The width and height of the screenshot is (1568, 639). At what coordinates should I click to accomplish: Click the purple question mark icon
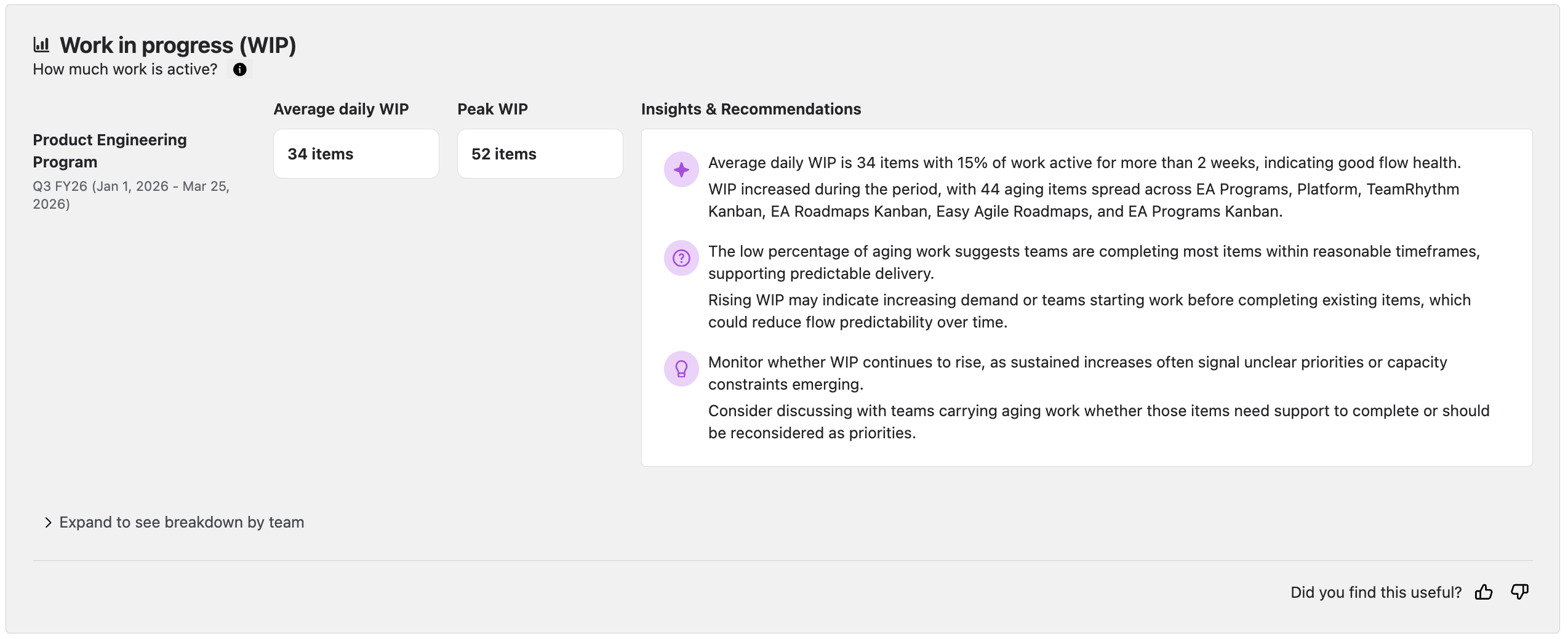(x=681, y=258)
